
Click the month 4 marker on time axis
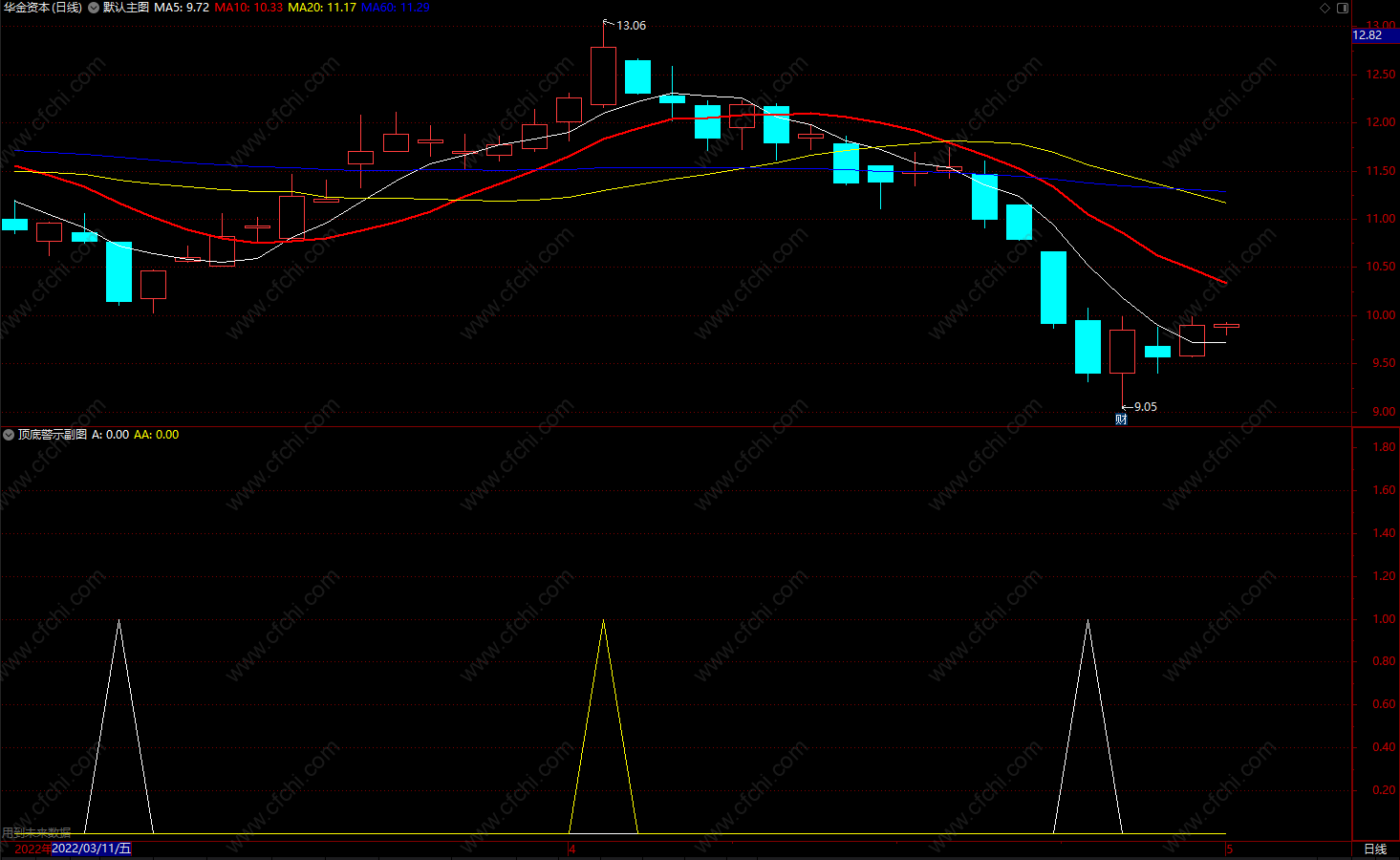coord(571,849)
